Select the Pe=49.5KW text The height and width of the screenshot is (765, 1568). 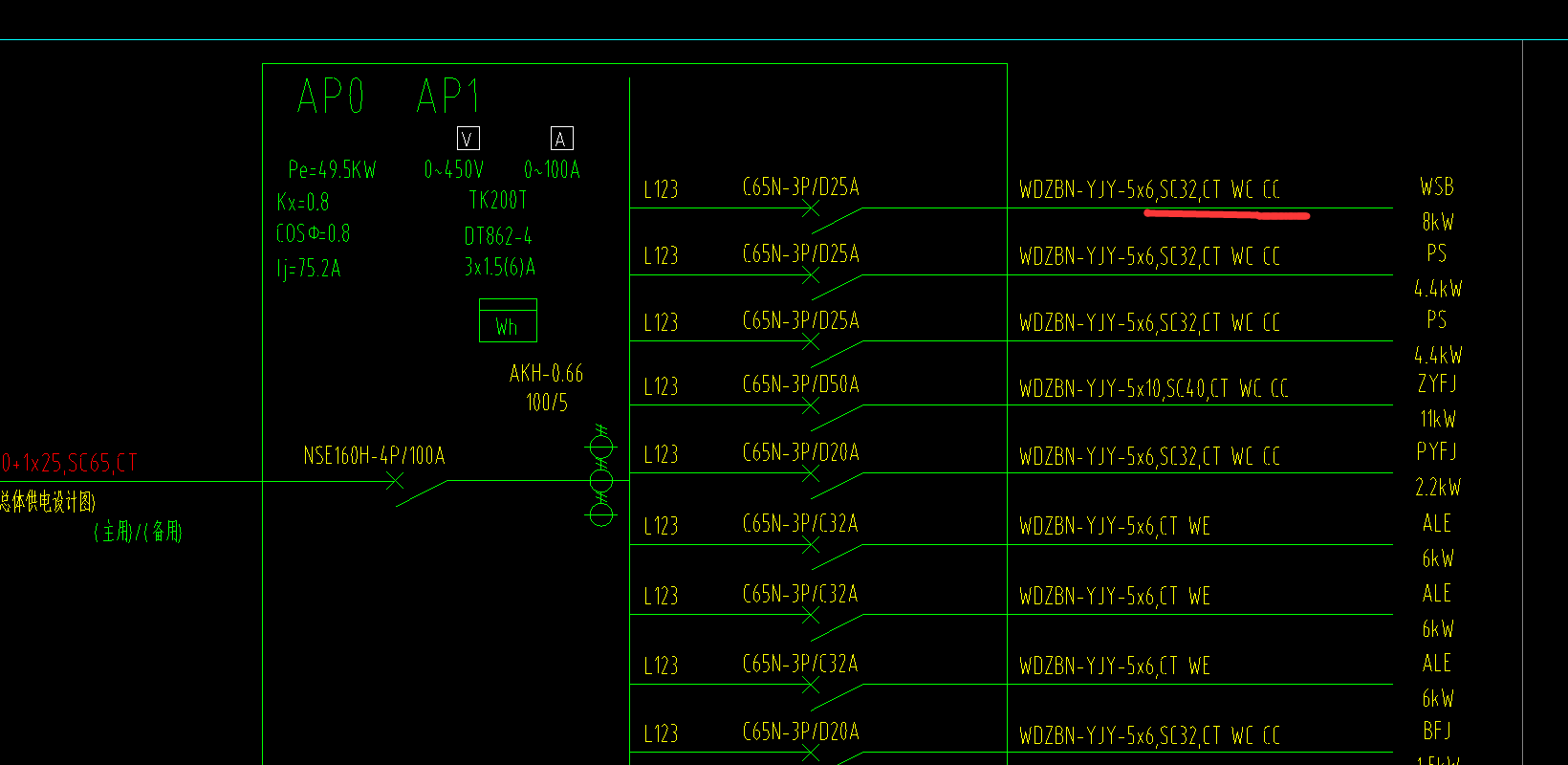pos(332,170)
